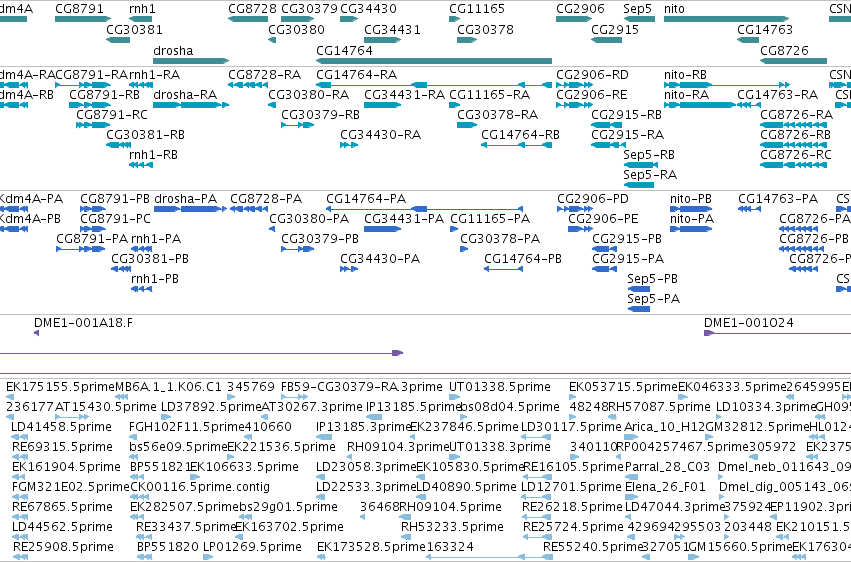Click the CG8728 gene label

[x=252, y=9]
